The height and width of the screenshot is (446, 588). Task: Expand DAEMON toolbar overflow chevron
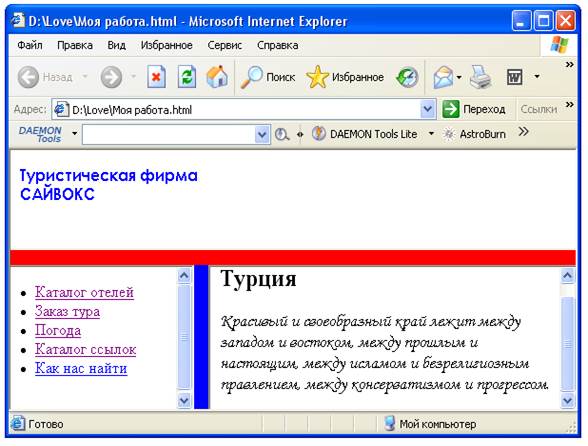(523, 131)
